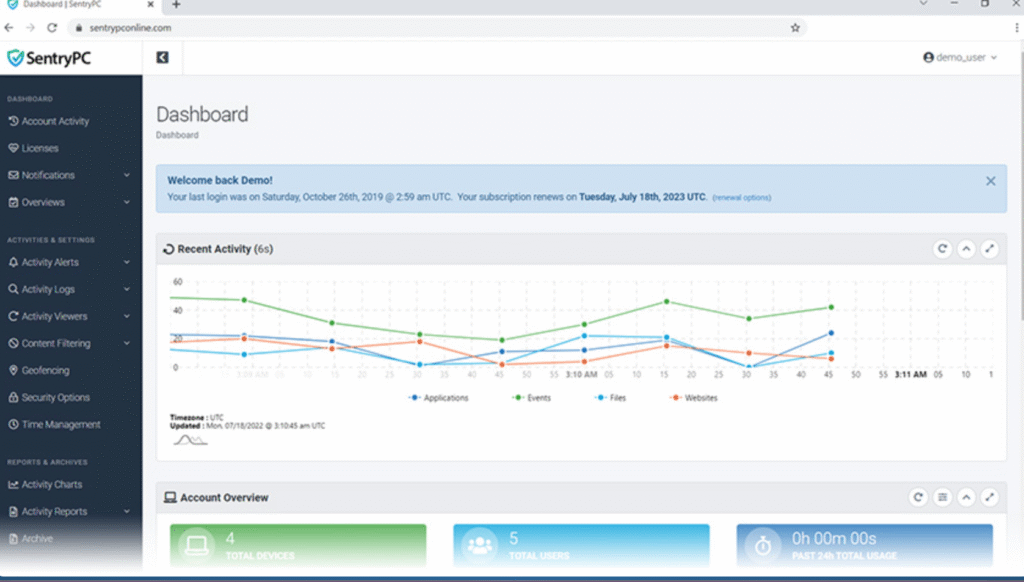
Task: View site info via the lock icon
Action: (x=79, y=27)
